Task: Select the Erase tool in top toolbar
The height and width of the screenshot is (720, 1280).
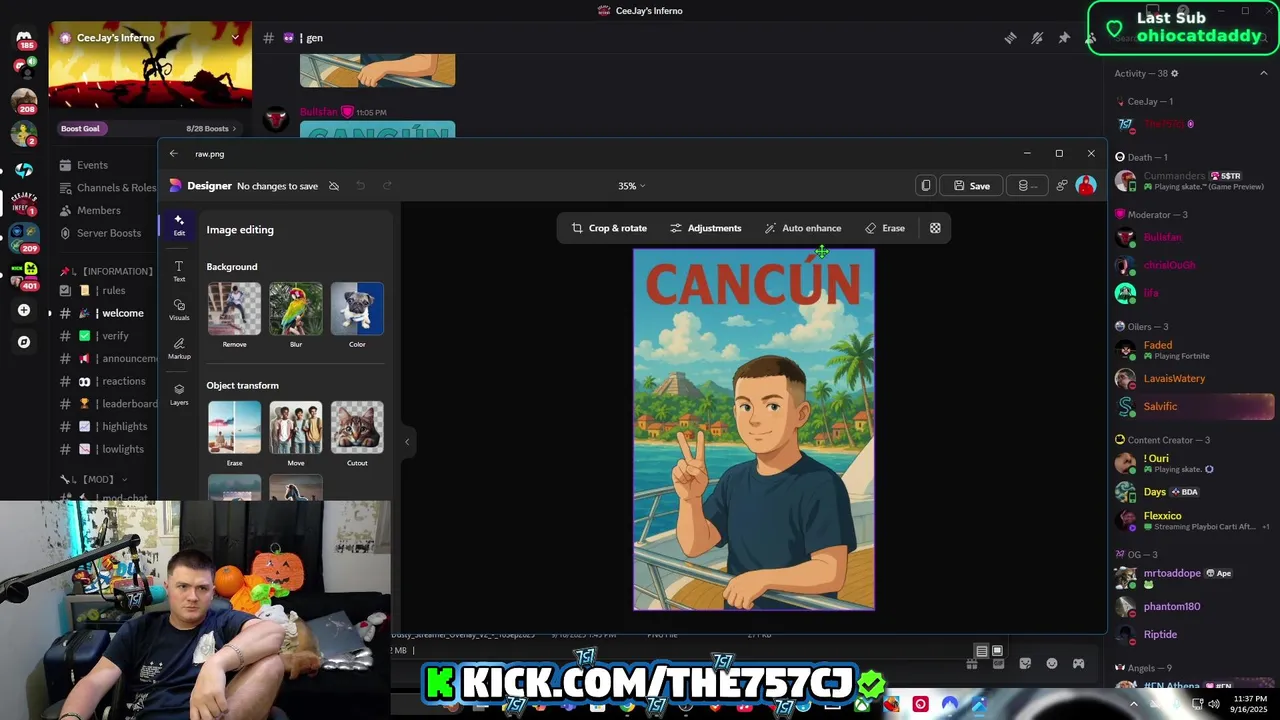Action: click(x=885, y=228)
